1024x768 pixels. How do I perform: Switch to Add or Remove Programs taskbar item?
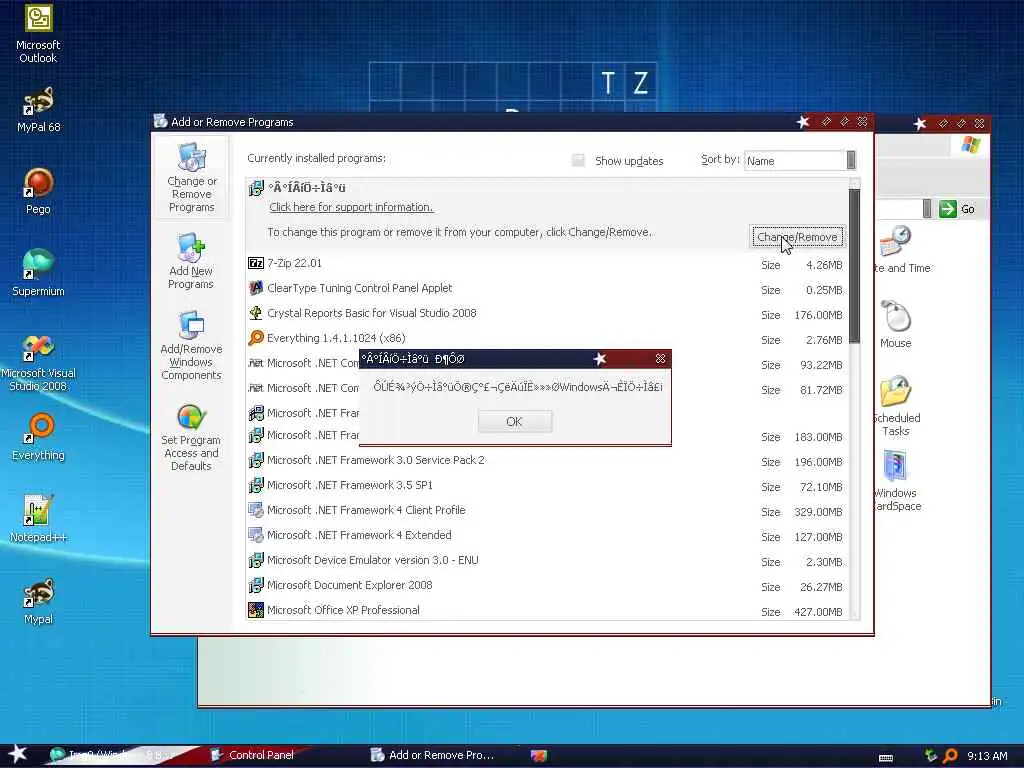point(432,755)
